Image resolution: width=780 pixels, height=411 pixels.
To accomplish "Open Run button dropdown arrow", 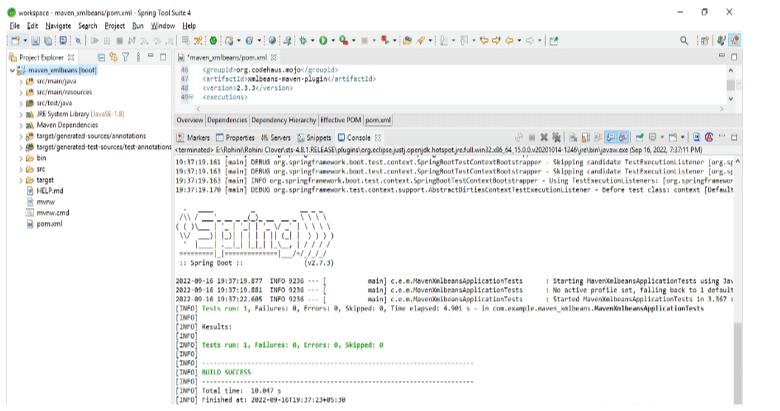I will (x=333, y=40).
